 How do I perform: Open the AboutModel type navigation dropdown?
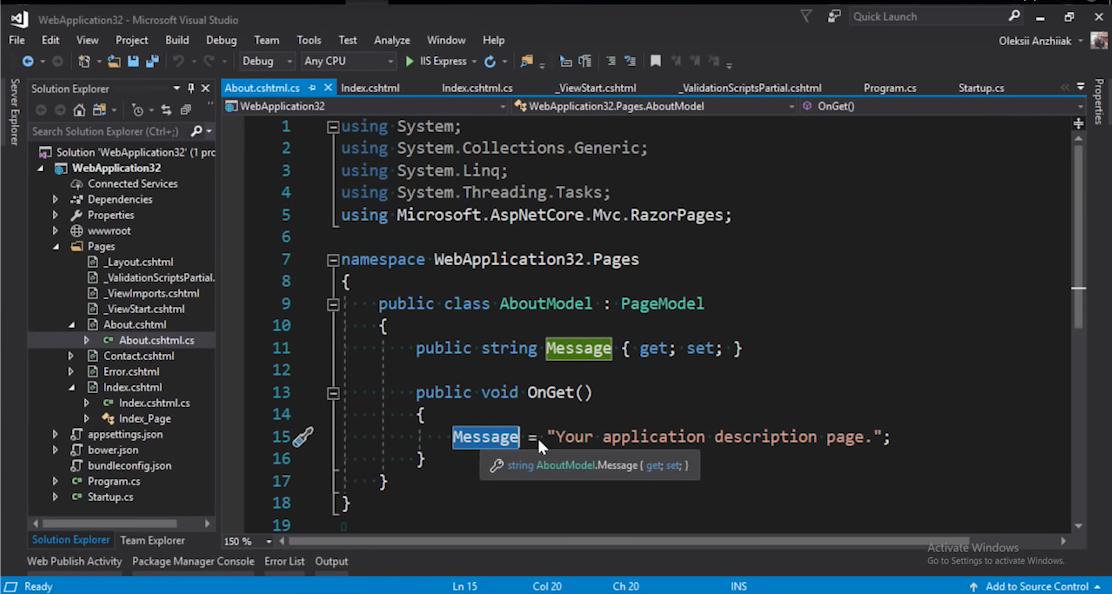coord(654,106)
